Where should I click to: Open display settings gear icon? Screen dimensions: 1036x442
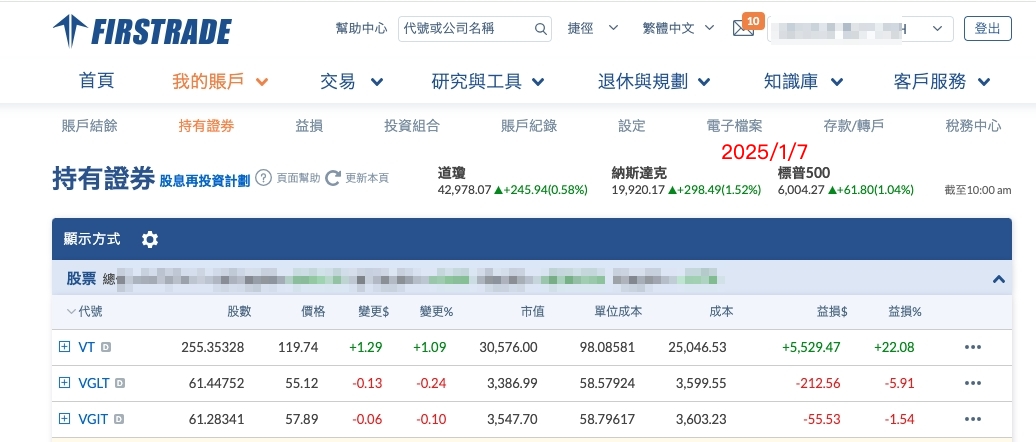coord(150,239)
